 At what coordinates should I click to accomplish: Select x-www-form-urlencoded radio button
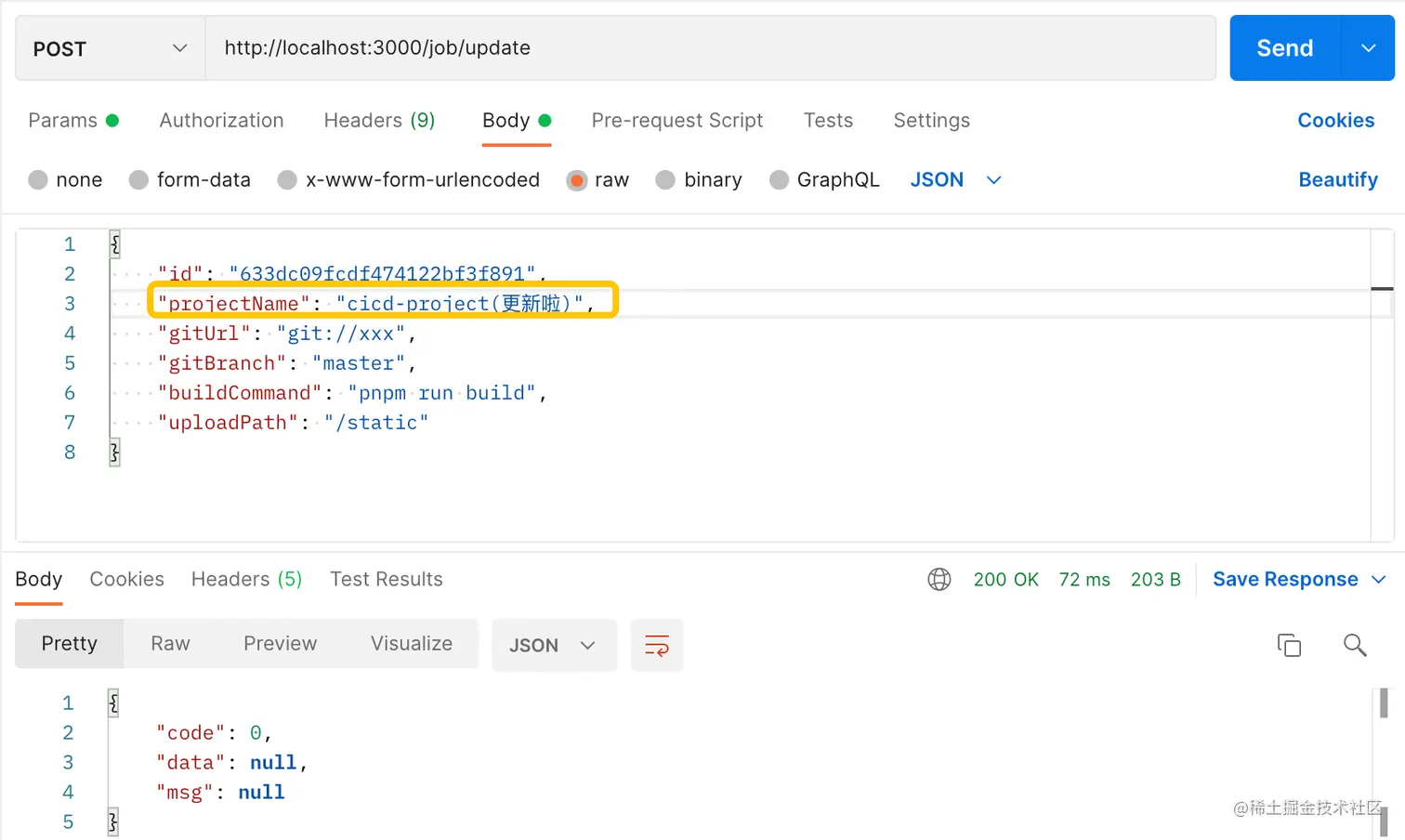[x=287, y=180]
